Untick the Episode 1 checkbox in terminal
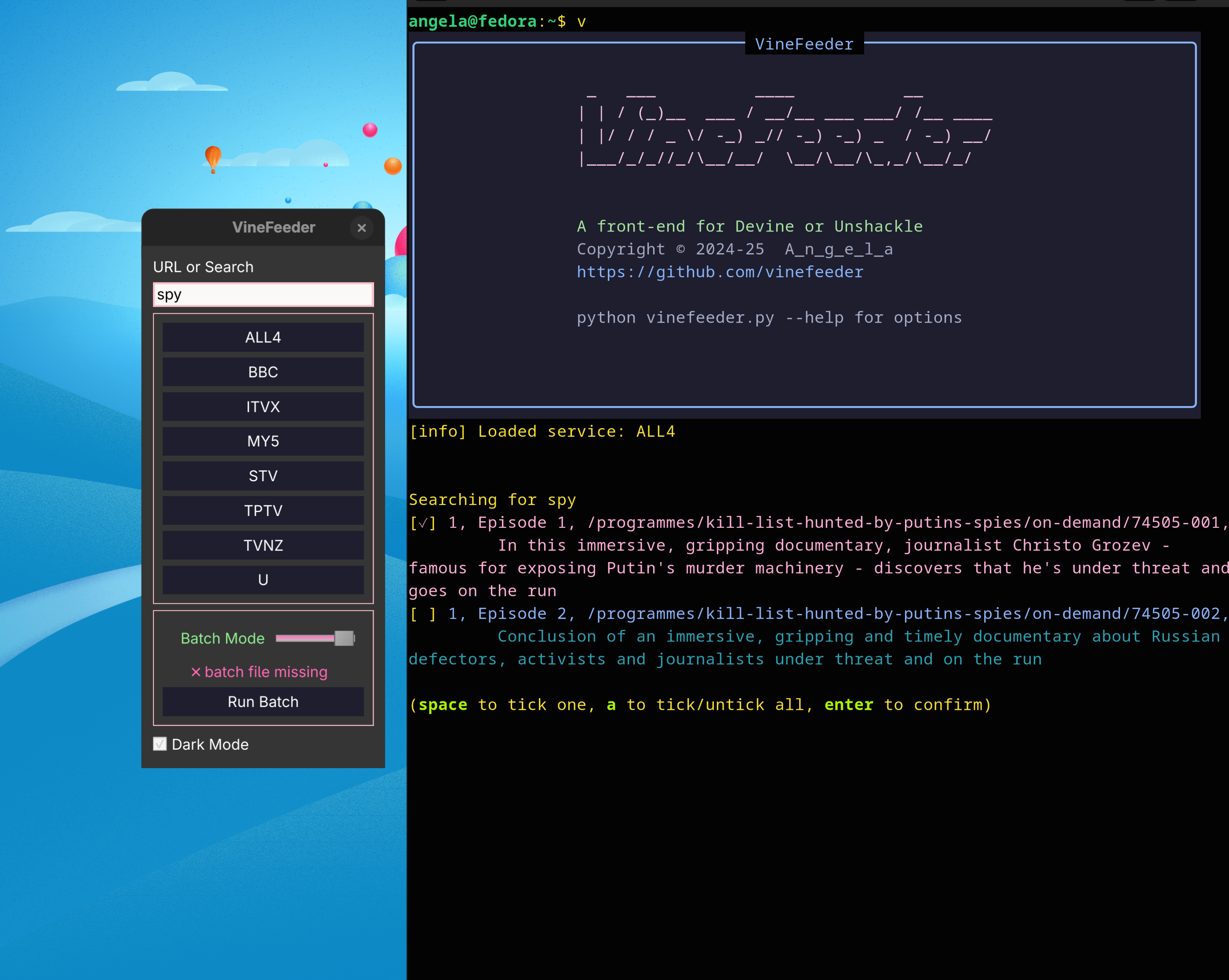This screenshot has height=980, width=1229. click(x=422, y=523)
